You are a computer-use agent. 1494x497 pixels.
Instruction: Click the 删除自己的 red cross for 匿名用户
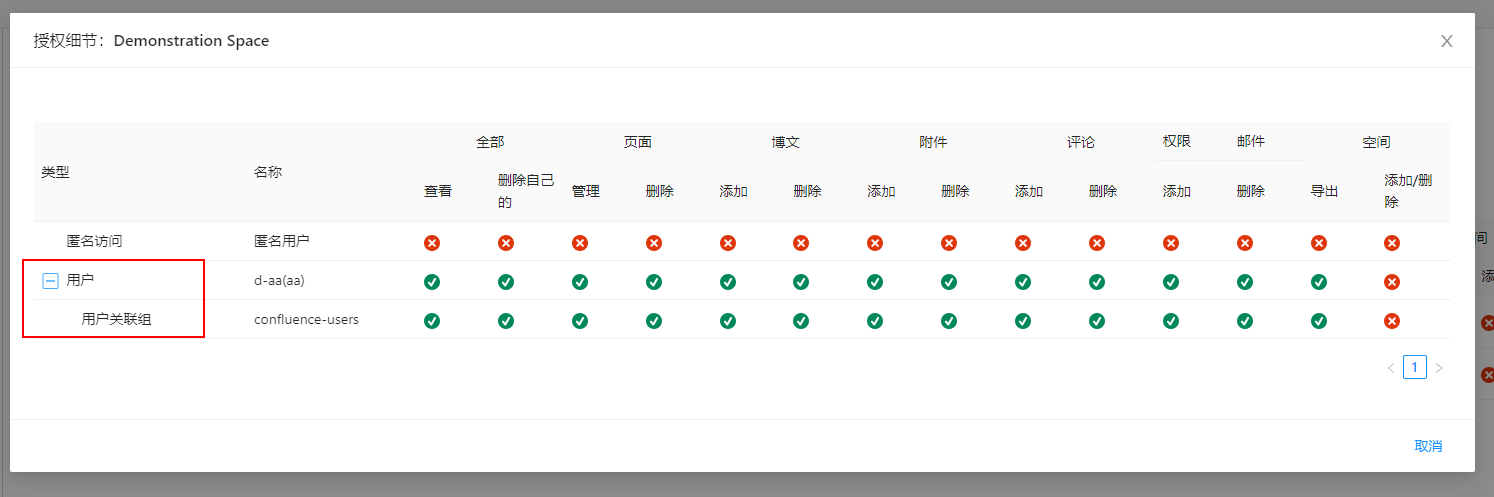[x=506, y=243]
